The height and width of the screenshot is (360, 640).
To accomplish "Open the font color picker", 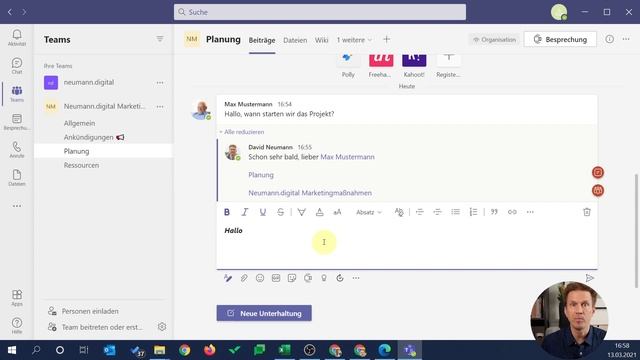I will (319, 212).
